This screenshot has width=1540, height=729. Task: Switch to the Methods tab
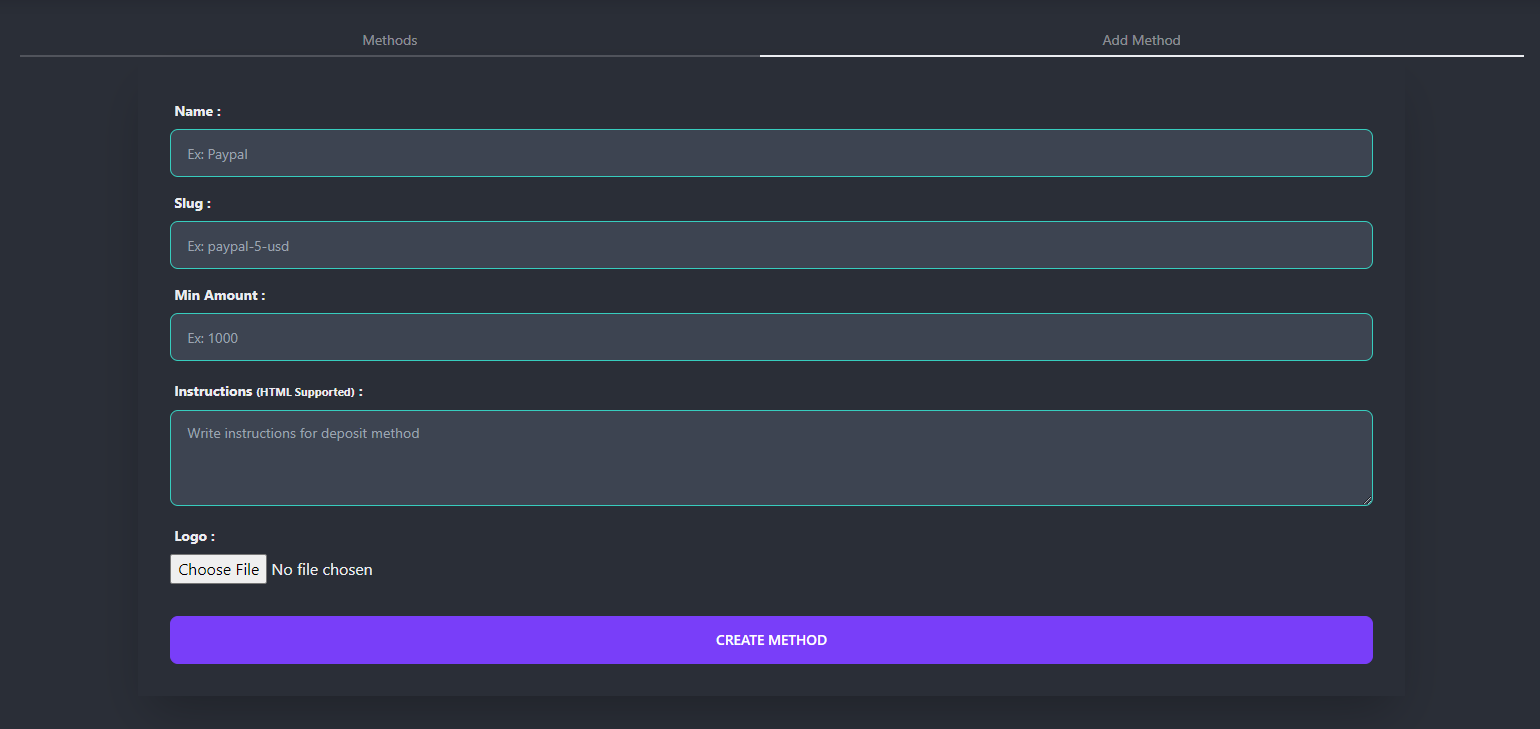tap(389, 40)
